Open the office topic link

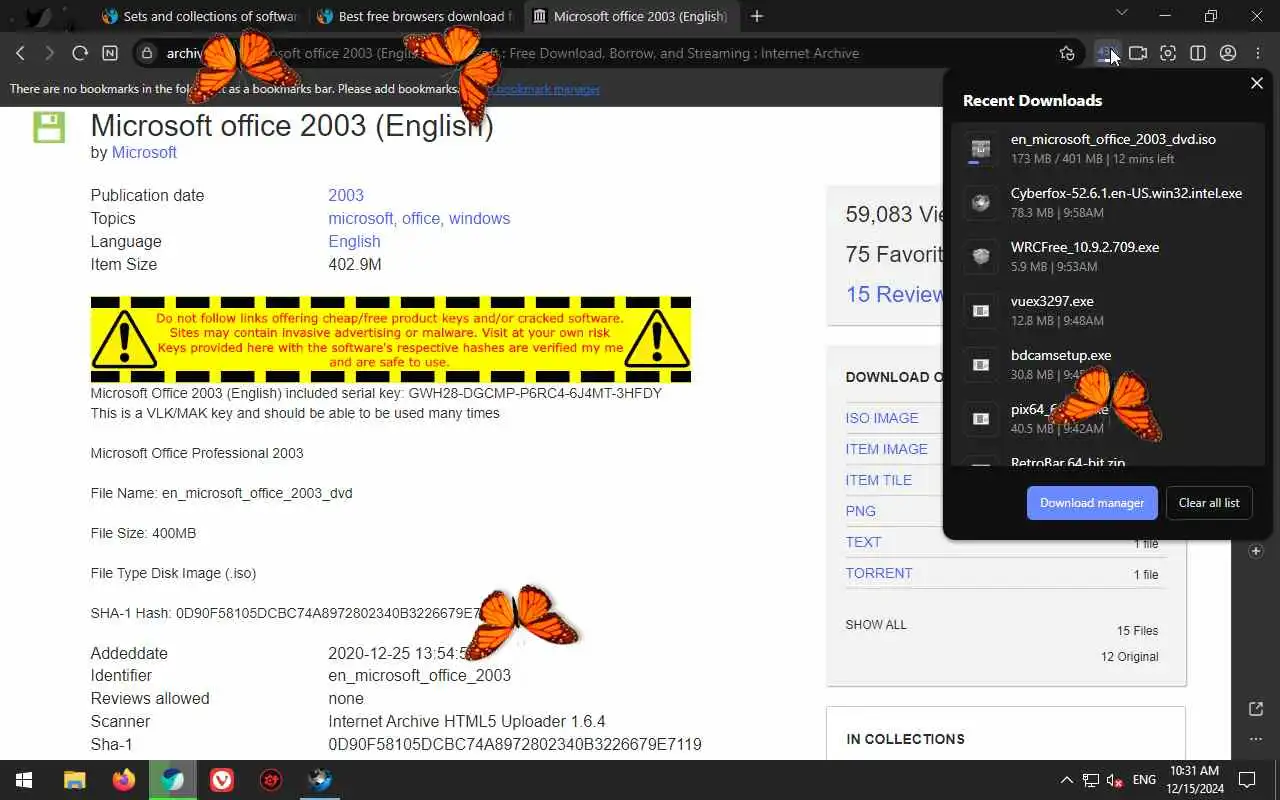pos(421,218)
